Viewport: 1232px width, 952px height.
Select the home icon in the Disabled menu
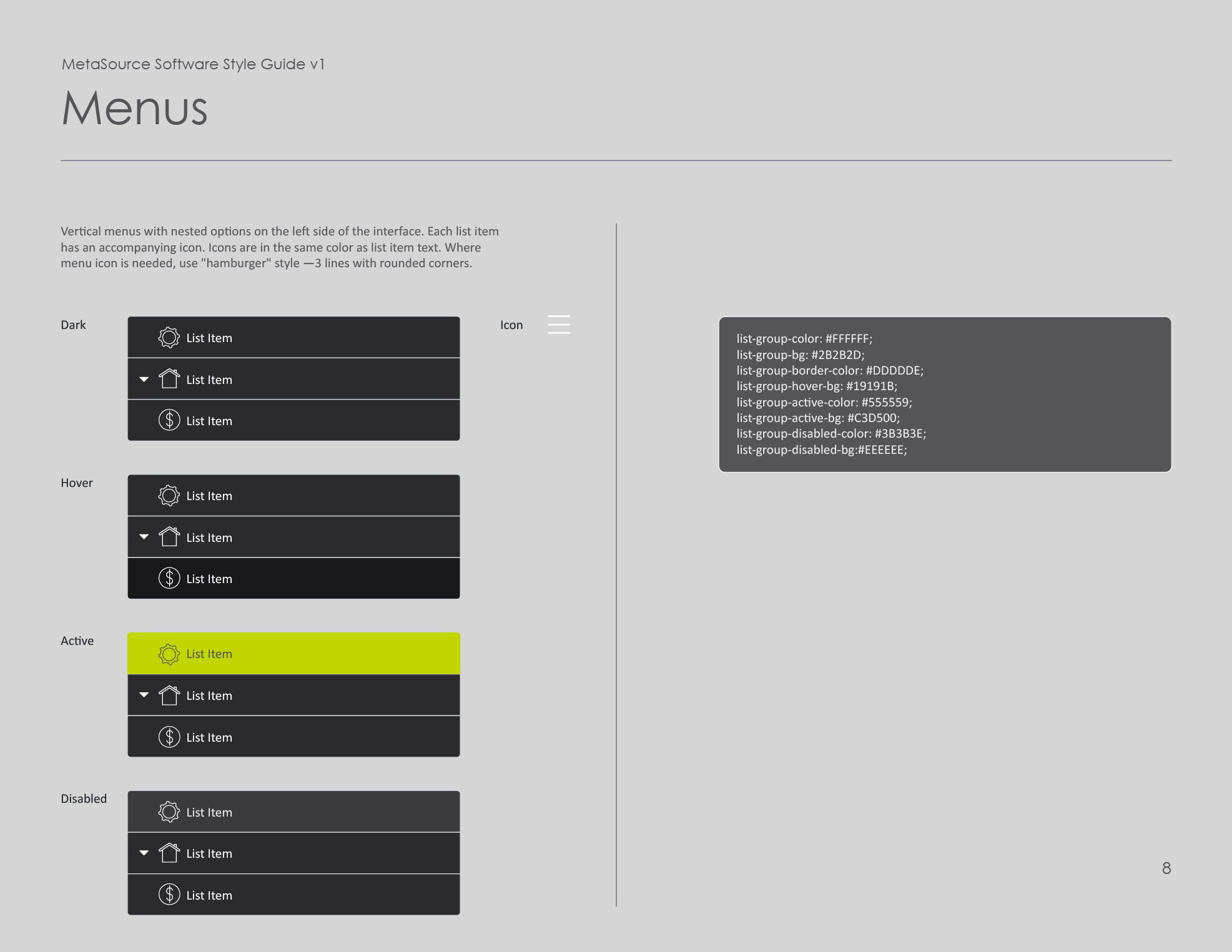coord(168,853)
